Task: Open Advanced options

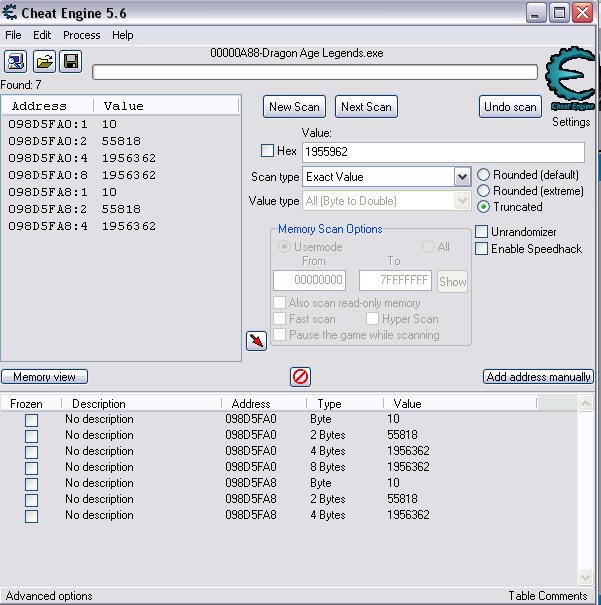Action: tap(49, 596)
